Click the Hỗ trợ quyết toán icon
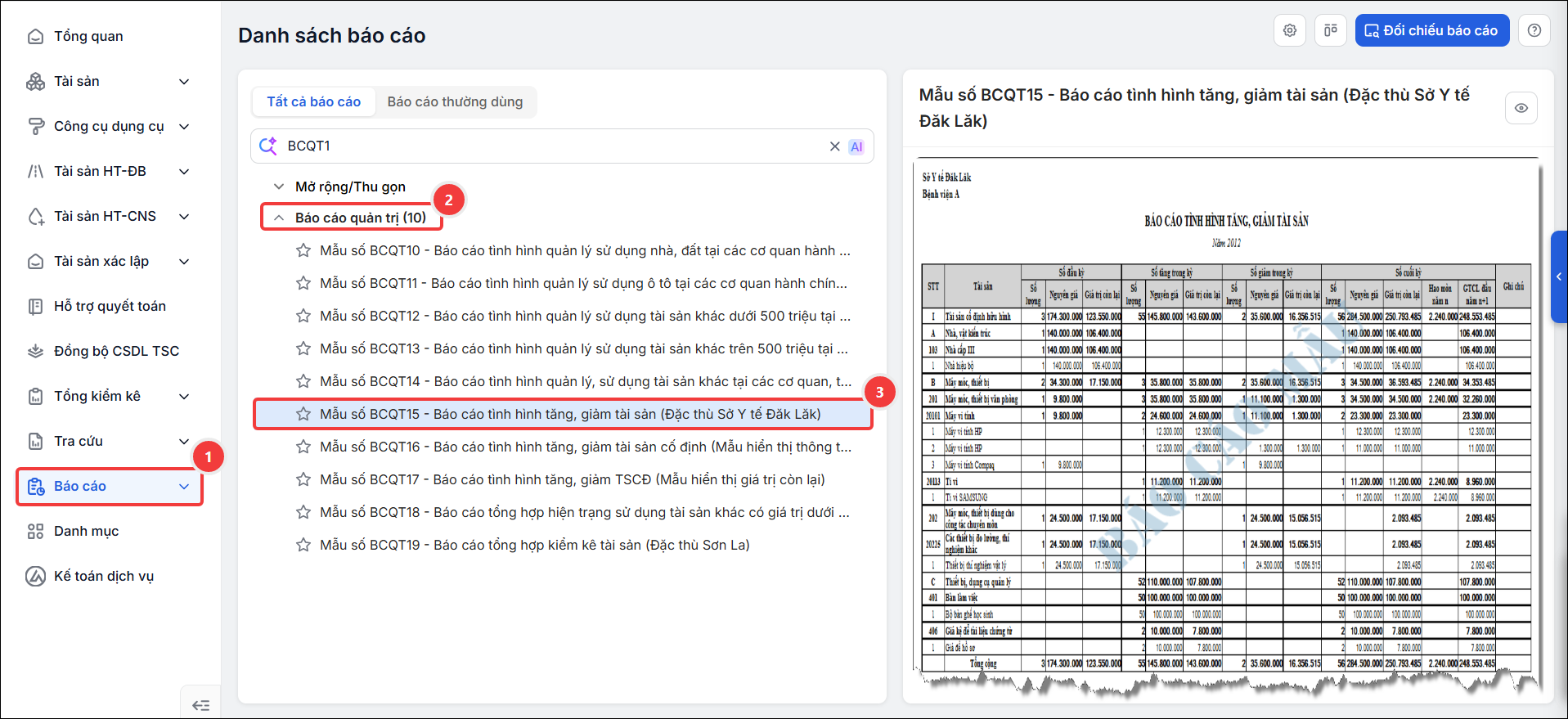1568x719 pixels. 35,306
